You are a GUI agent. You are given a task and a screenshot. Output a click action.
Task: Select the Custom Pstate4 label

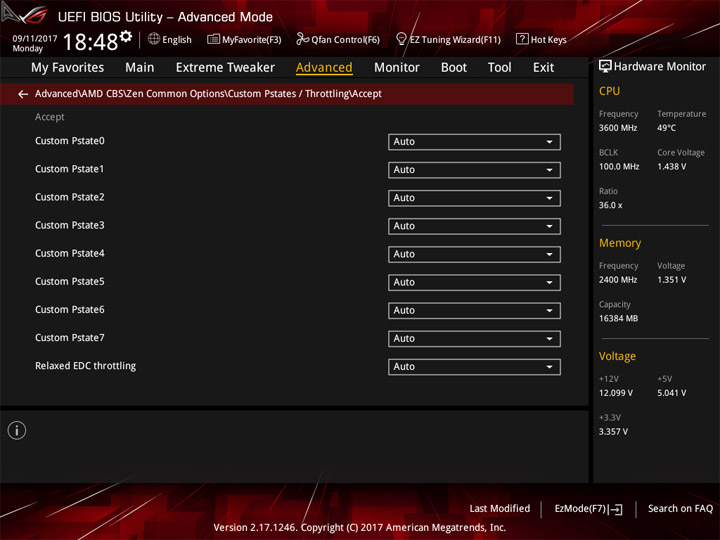click(70, 253)
